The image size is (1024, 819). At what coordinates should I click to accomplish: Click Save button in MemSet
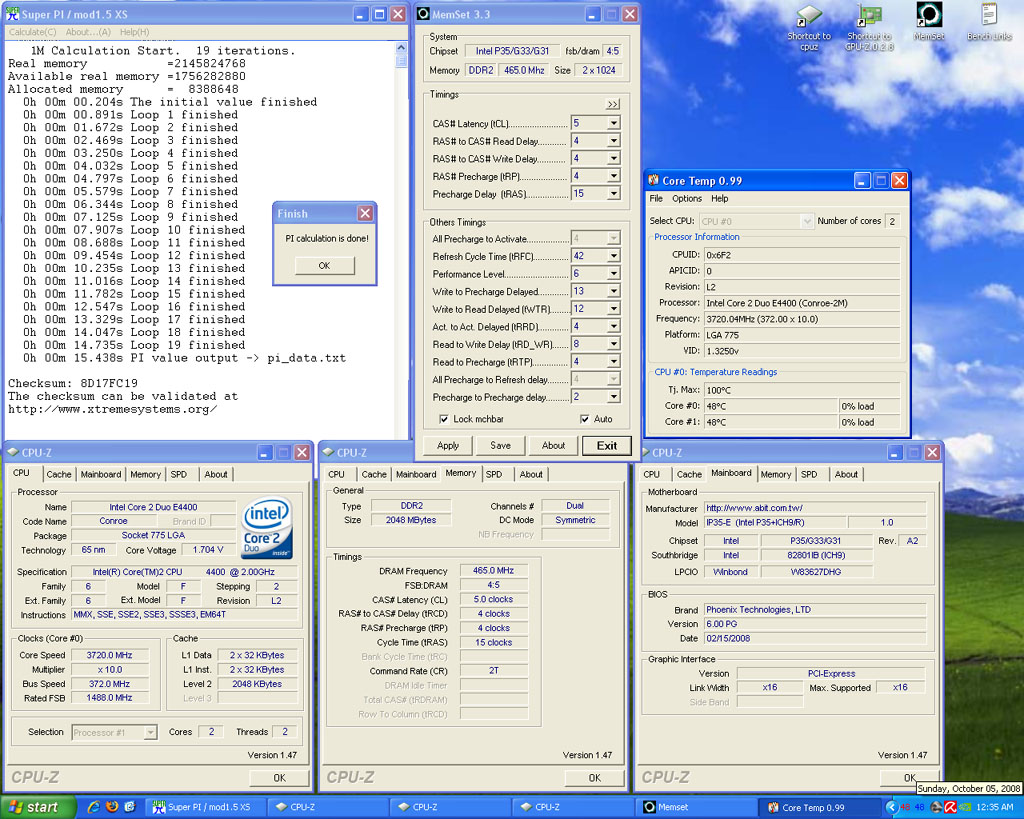[x=500, y=445]
